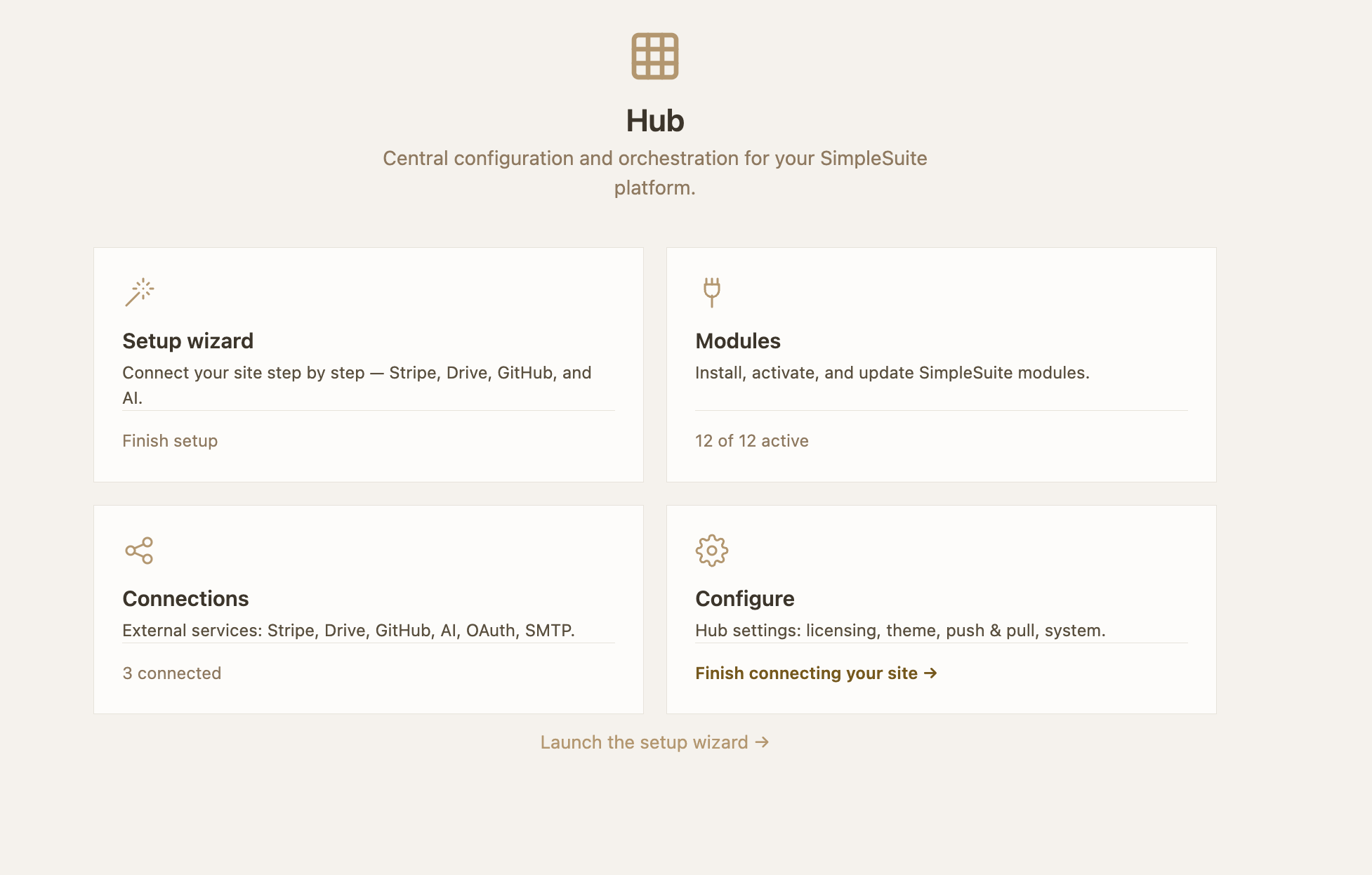Screen dimensions: 1372x875
Task: Click the Hub grid icon at top
Action: 654,56
